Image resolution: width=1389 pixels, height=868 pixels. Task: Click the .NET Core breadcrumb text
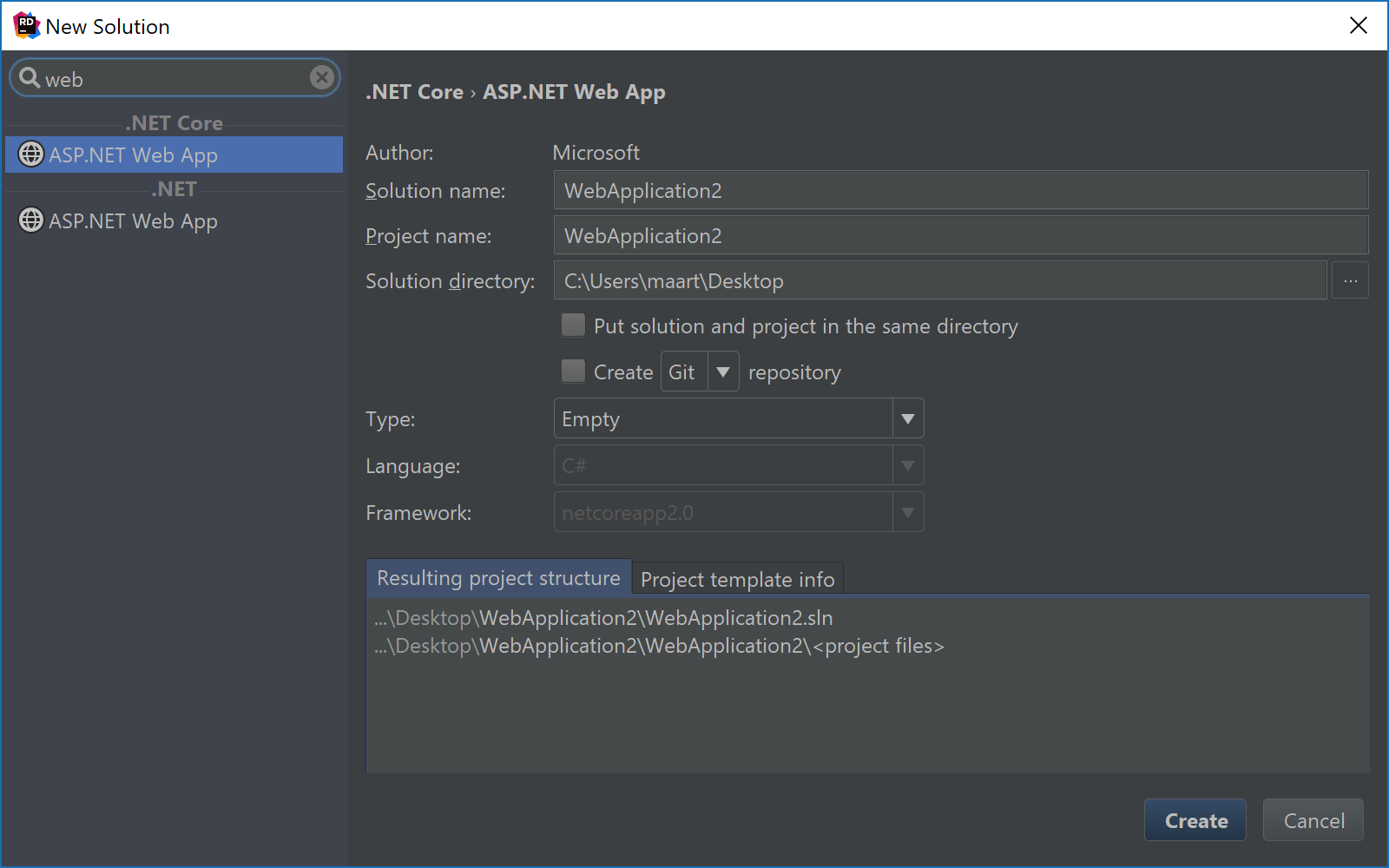(415, 92)
